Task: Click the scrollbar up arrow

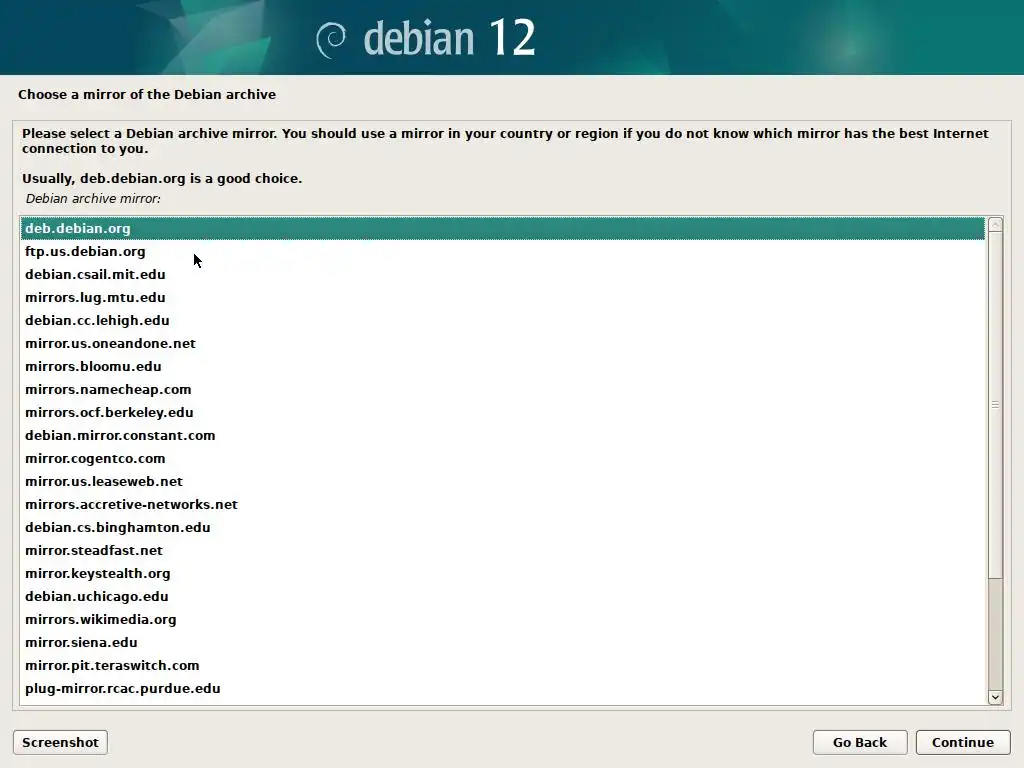Action: (995, 225)
